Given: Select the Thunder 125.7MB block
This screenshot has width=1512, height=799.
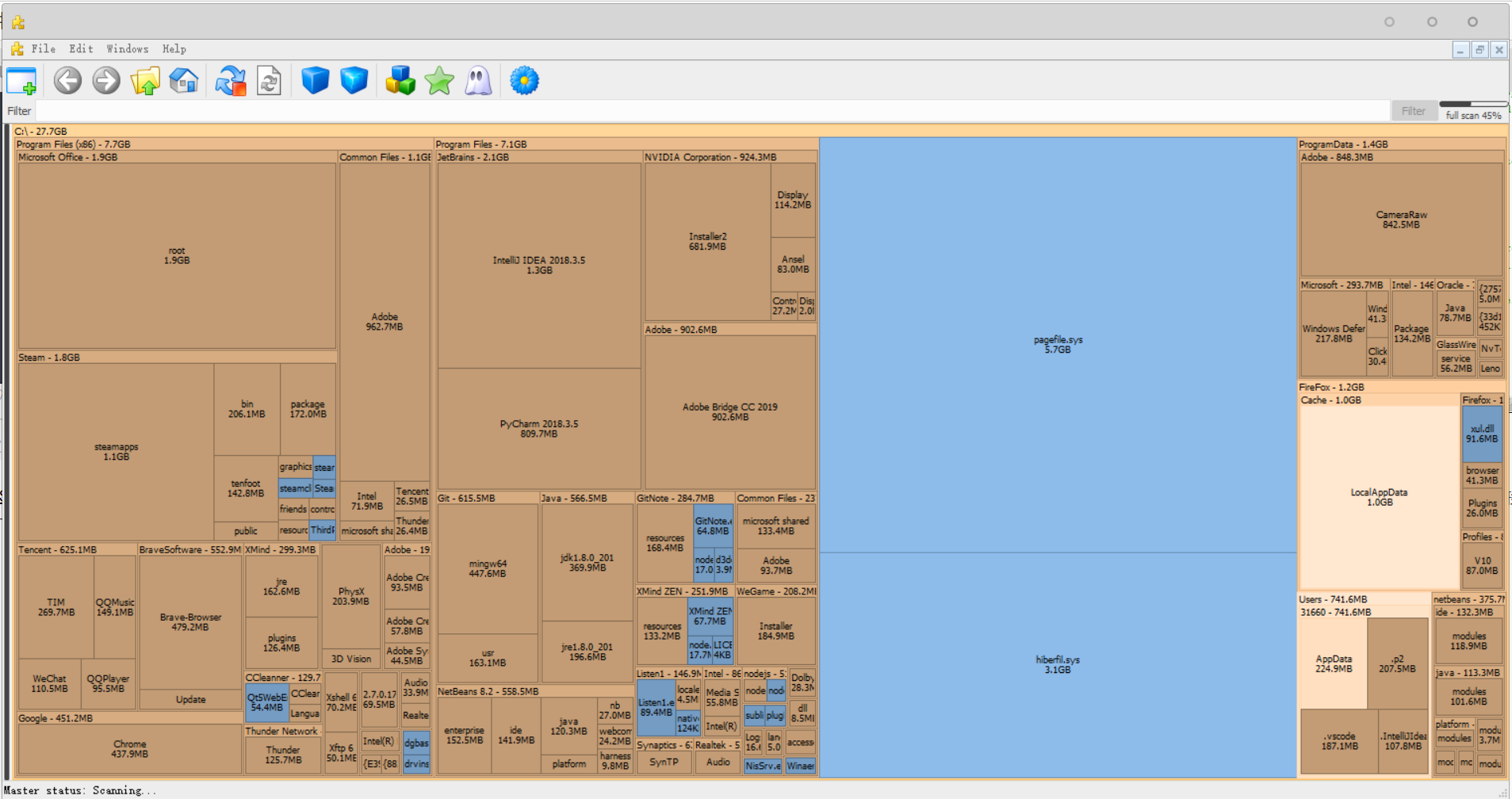Looking at the screenshot, I should pyautogui.click(x=283, y=755).
